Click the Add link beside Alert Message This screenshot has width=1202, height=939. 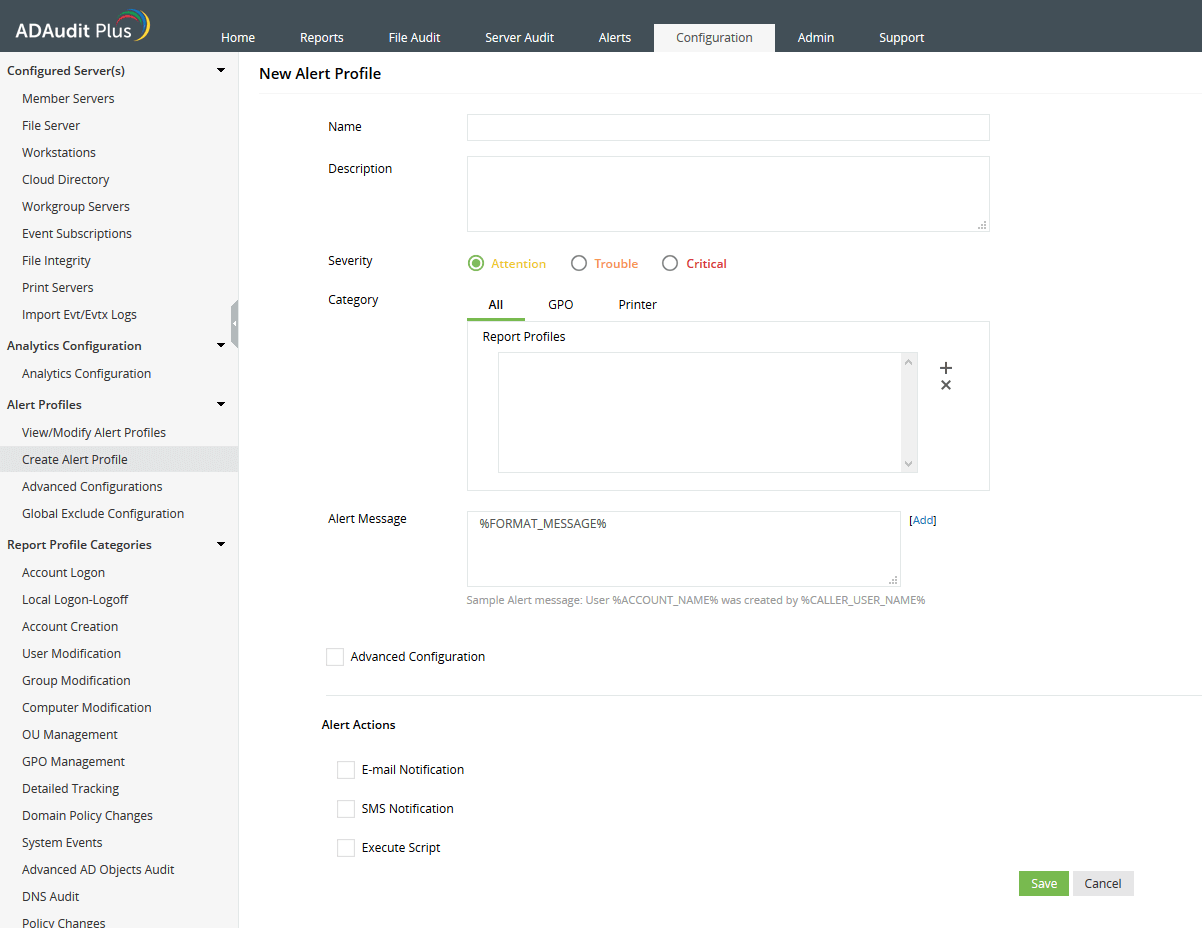coord(923,521)
